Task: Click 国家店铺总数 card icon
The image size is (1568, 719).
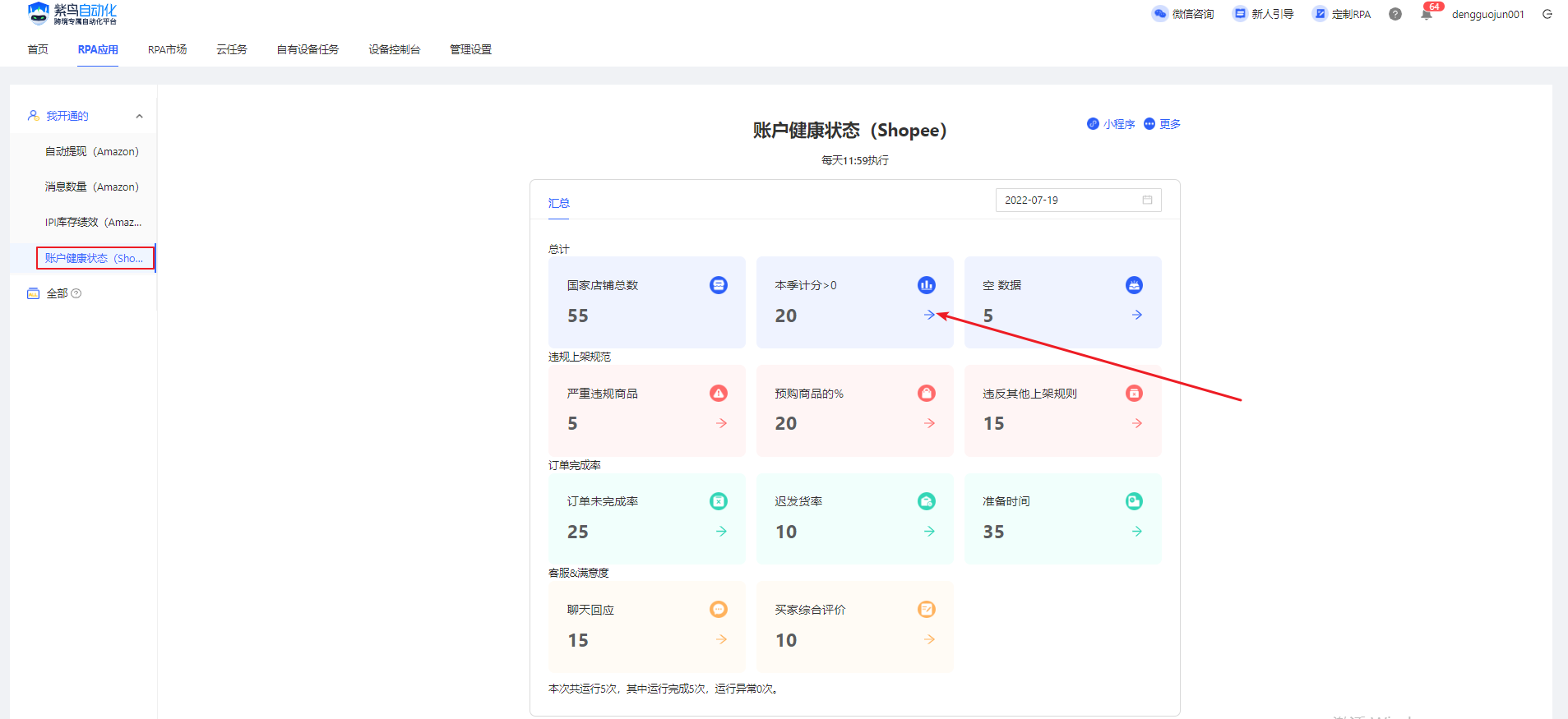Action: click(x=719, y=285)
